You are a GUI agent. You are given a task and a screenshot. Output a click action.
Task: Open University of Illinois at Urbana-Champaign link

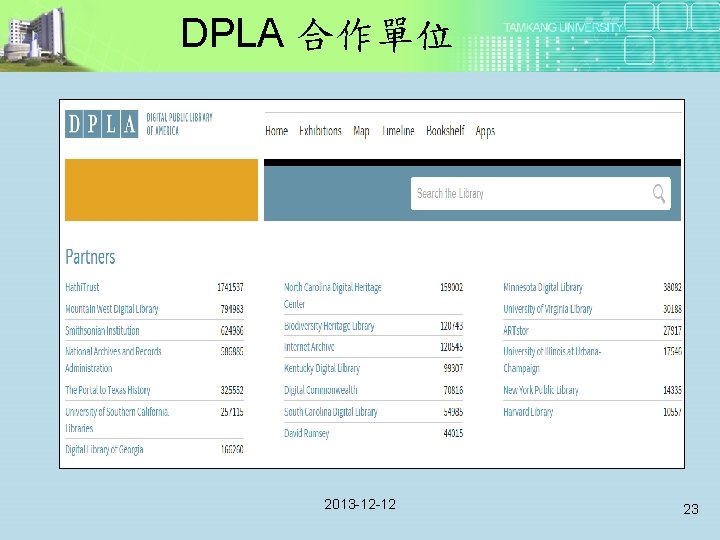(552, 360)
